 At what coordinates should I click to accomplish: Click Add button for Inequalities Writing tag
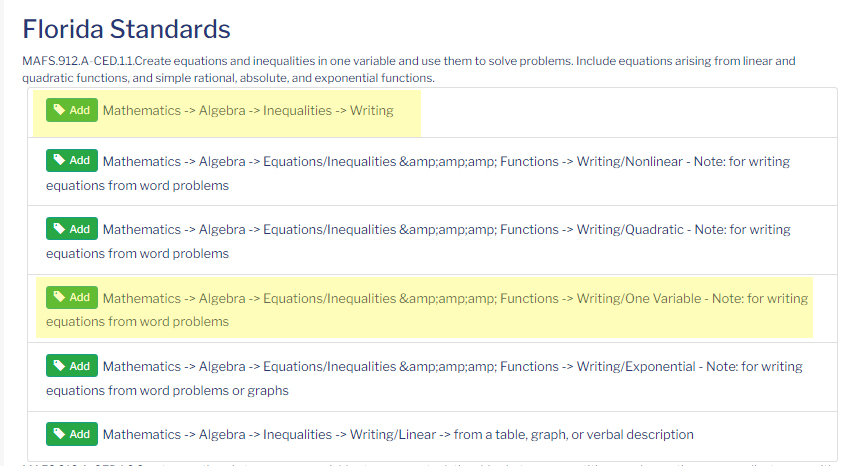tap(72, 110)
